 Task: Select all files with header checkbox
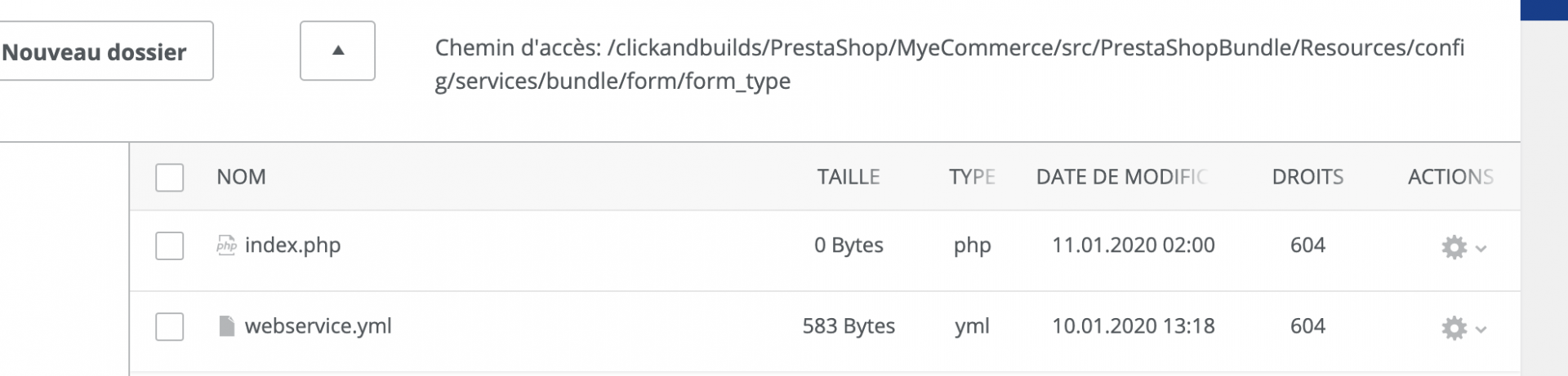(170, 177)
